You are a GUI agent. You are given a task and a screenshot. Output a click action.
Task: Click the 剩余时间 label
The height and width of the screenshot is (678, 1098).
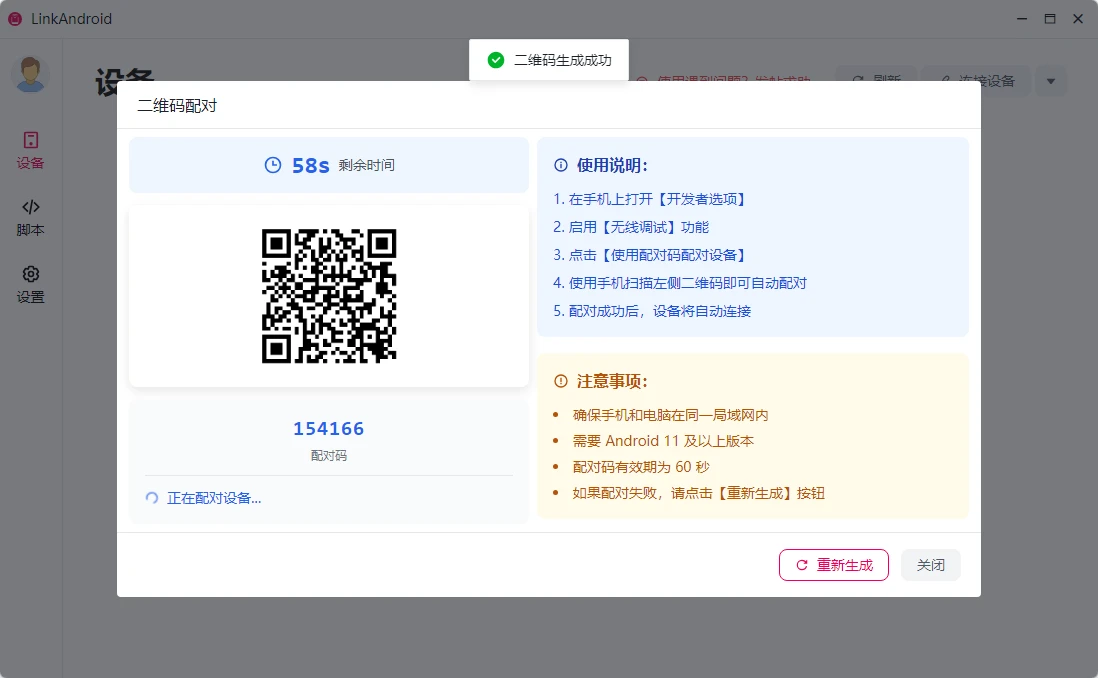[x=366, y=165]
